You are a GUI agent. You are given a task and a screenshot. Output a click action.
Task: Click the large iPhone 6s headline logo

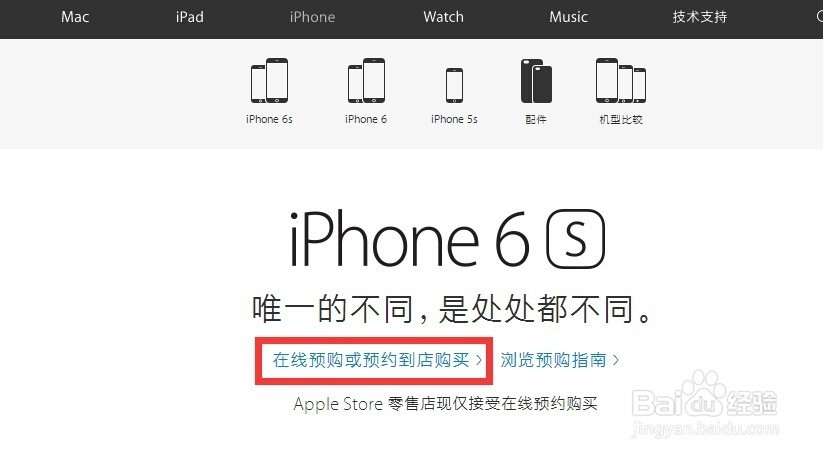[x=447, y=239]
